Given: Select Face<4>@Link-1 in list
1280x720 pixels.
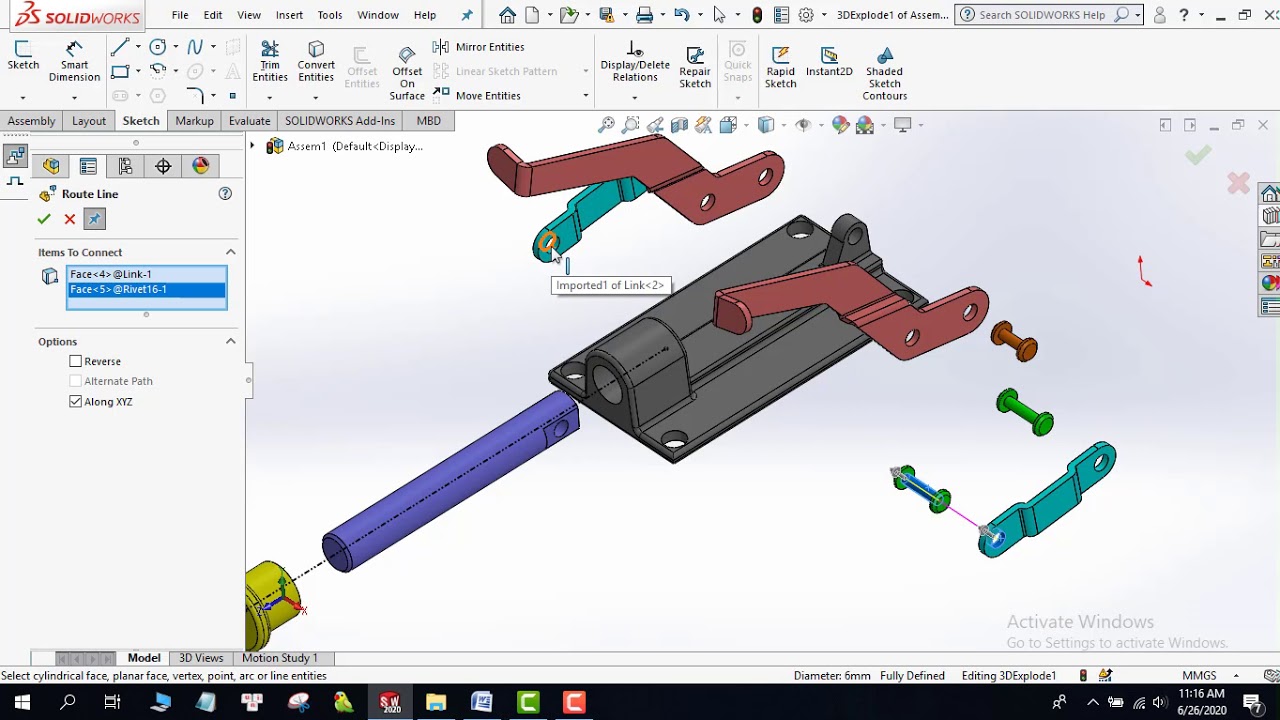Looking at the screenshot, I should tap(146, 274).
